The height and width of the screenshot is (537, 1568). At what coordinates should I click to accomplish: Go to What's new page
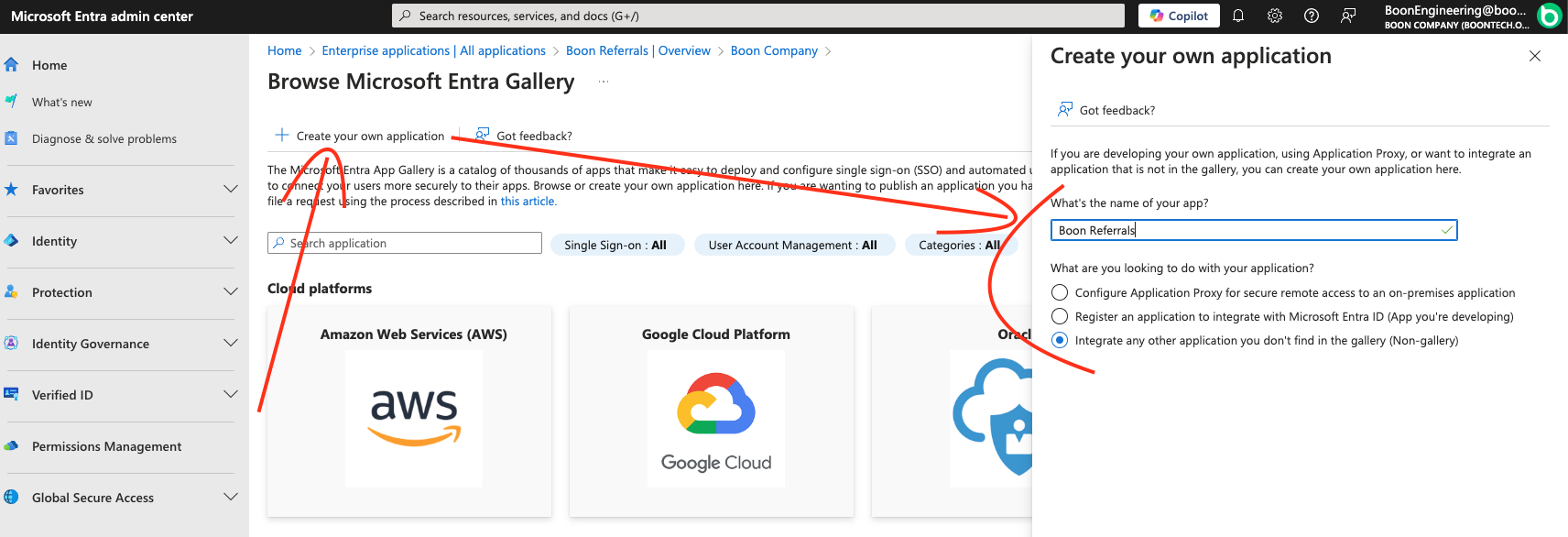[x=61, y=102]
